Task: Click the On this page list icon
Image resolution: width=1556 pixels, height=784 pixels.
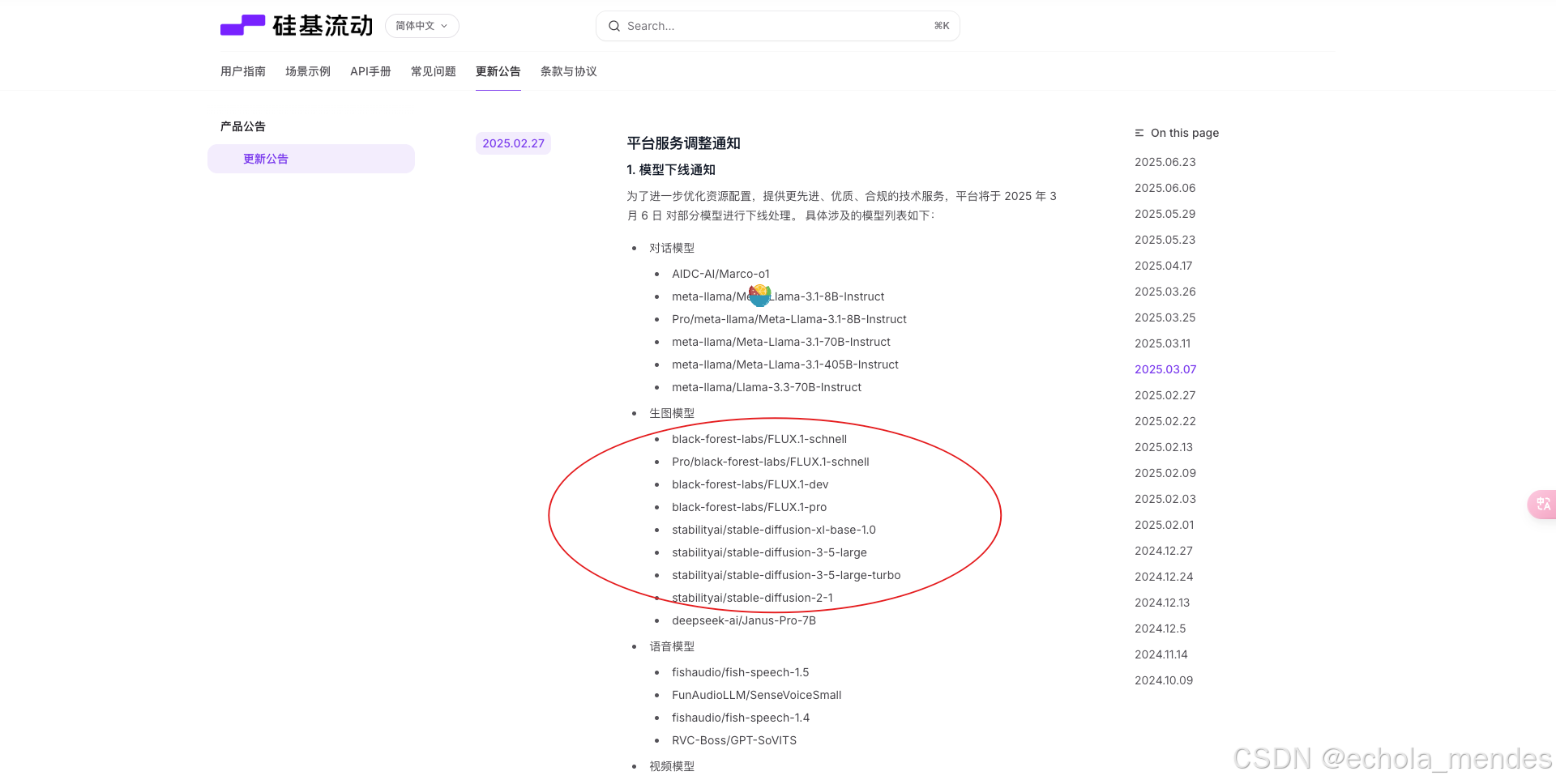Action: tap(1139, 133)
